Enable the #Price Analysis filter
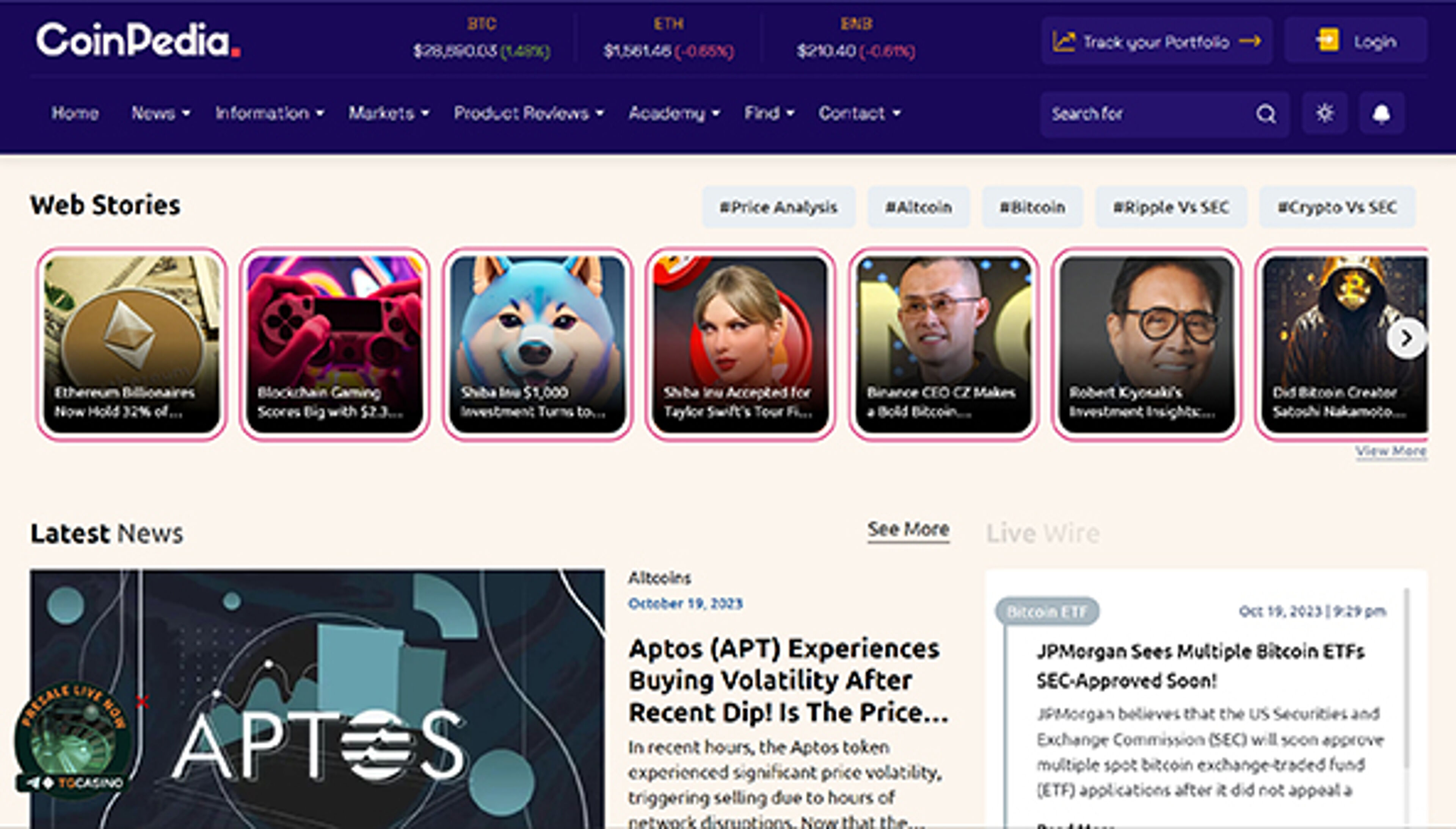This screenshot has width=1456, height=829. [778, 207]
